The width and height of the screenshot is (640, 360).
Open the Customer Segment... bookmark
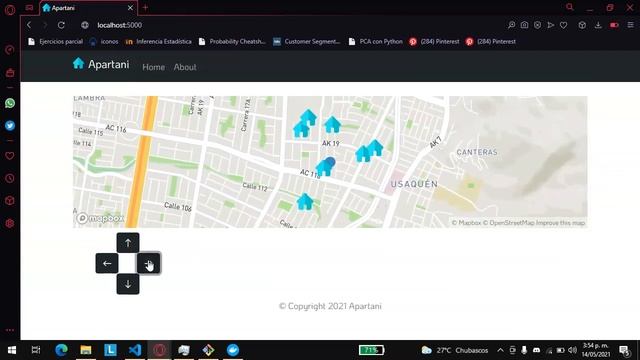coord(307,42)
